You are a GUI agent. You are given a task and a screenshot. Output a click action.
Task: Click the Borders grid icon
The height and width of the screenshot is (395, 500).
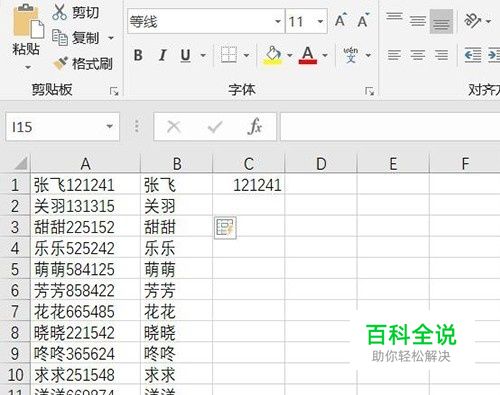coord(229,55)
